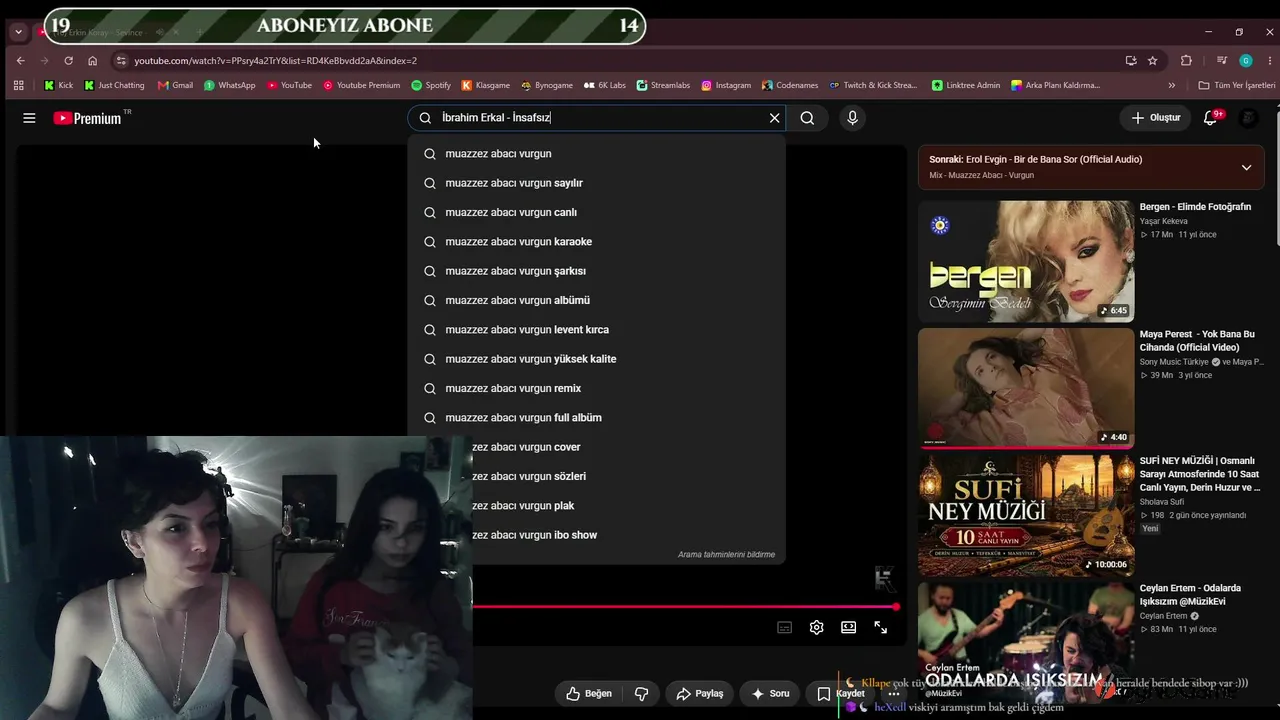Open the Twitch & Kick Strea... bookmark
The height and width of the screenshot is (720, 1280).
[x=873, y=86]
